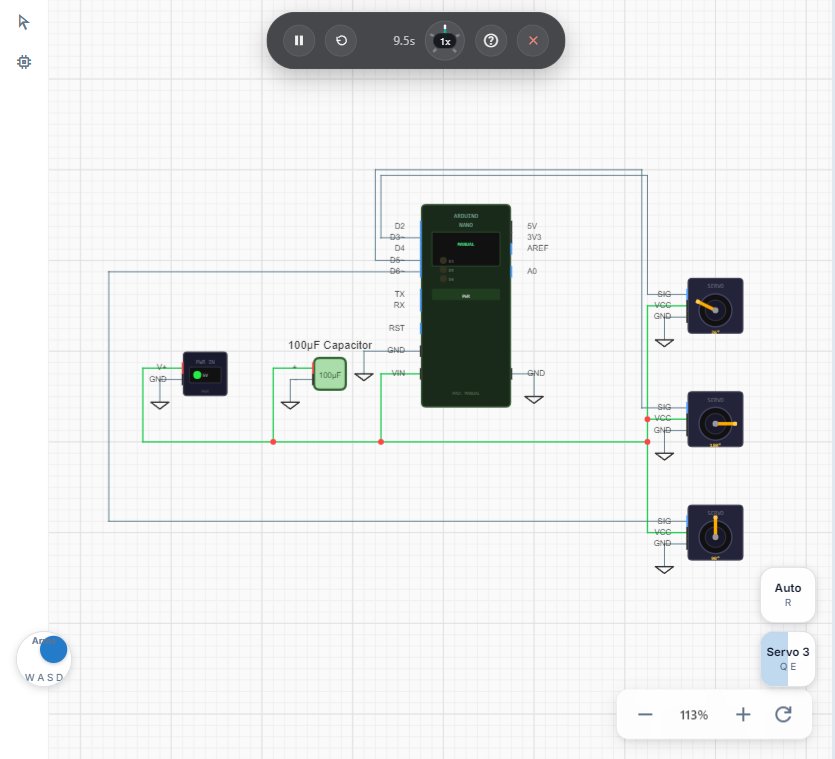Image resolution: width=835 pixels, height=759 pixels.
Task: Click the RST pin label
Action: 397,328
